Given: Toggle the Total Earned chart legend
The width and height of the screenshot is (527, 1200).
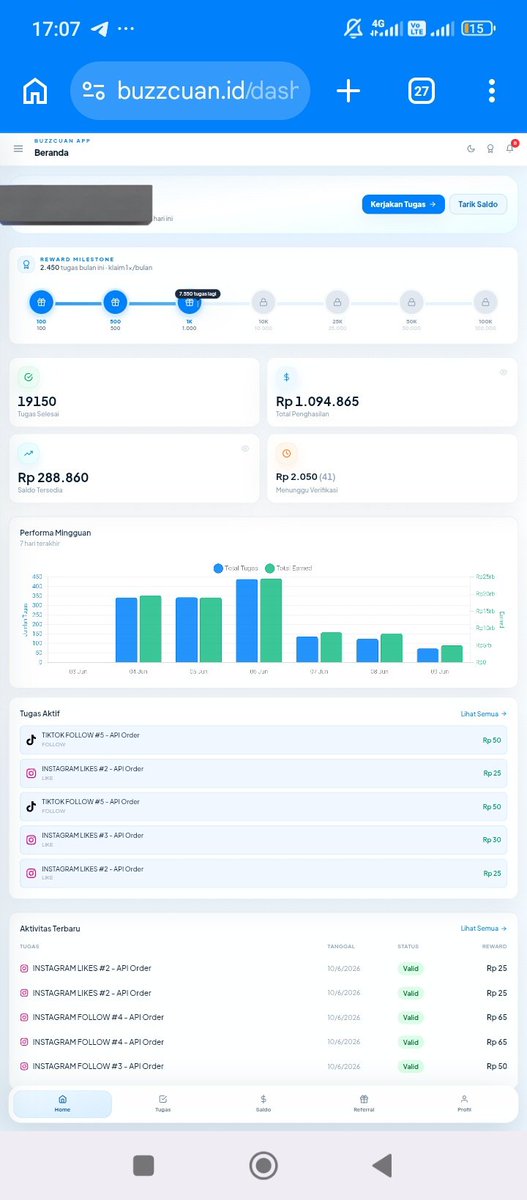Looking at the screenshot, I should [x=288, y=568].
